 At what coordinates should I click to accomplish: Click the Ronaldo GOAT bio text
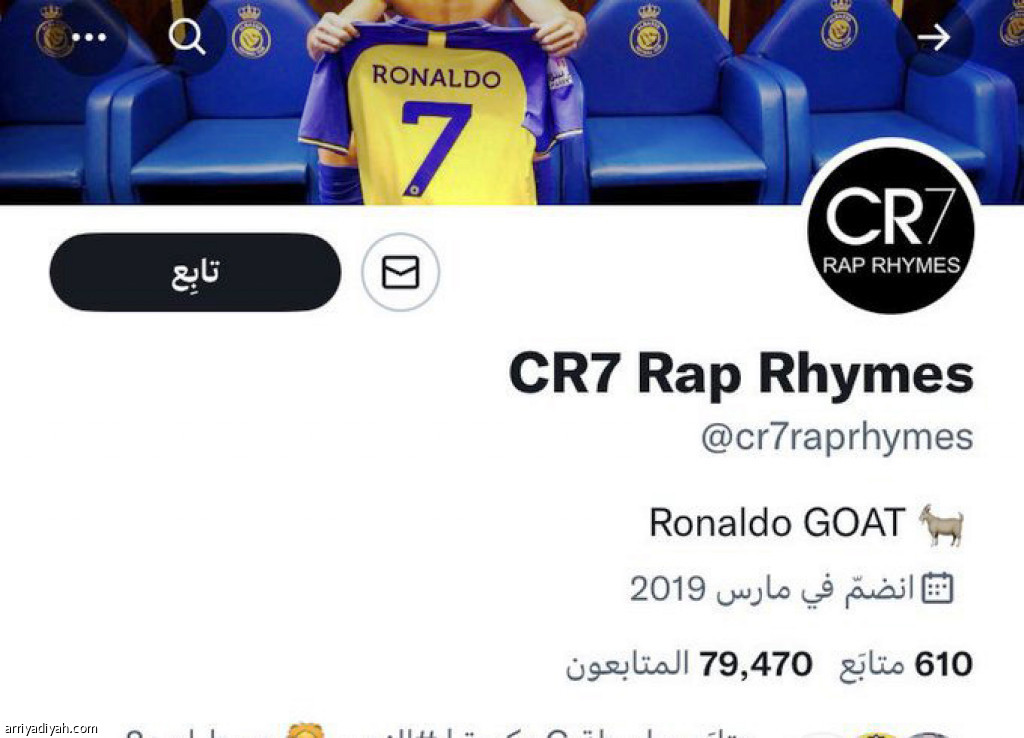point(777,522)
